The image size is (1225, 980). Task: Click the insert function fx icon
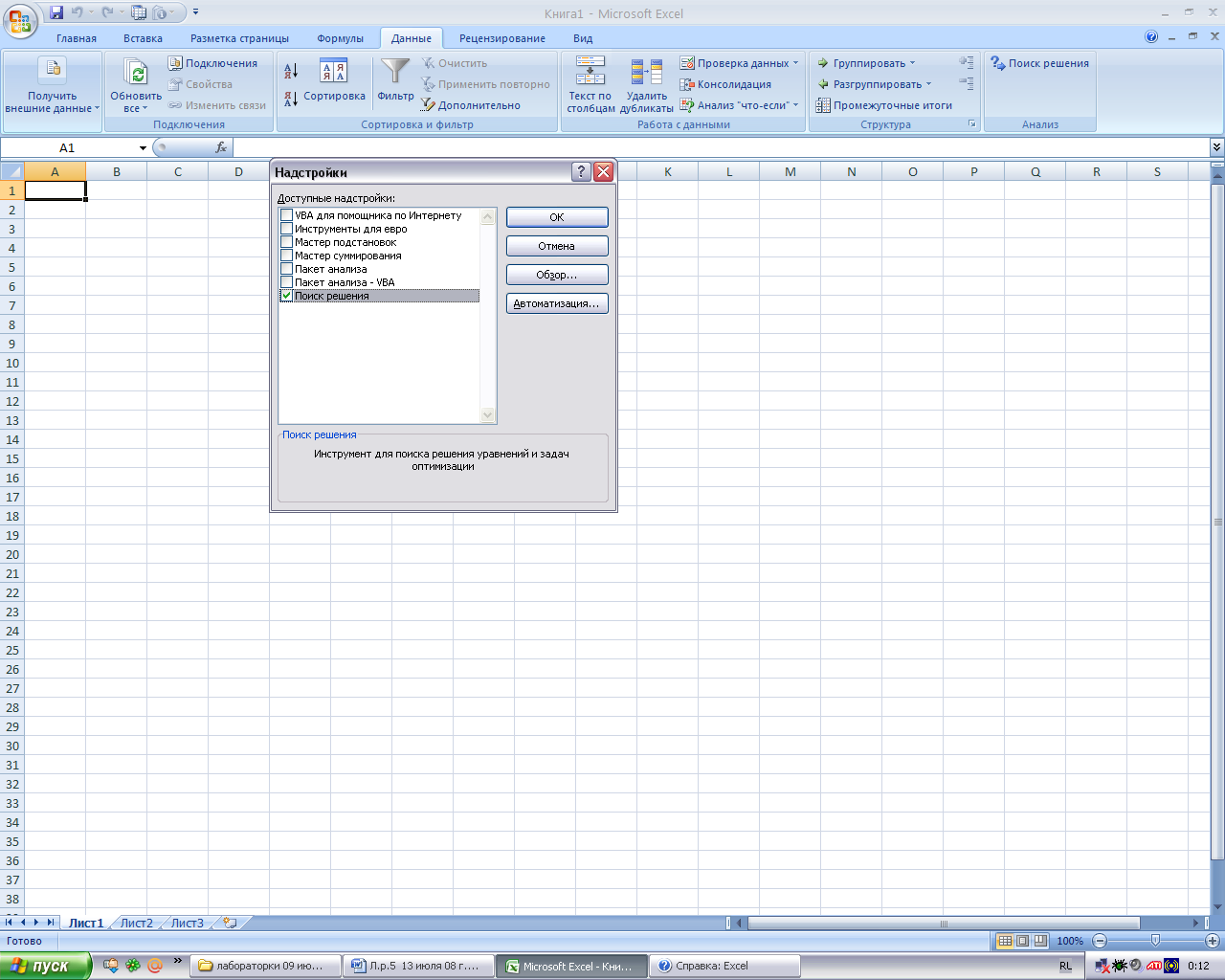pyautogui.click(x=221, y=147)
